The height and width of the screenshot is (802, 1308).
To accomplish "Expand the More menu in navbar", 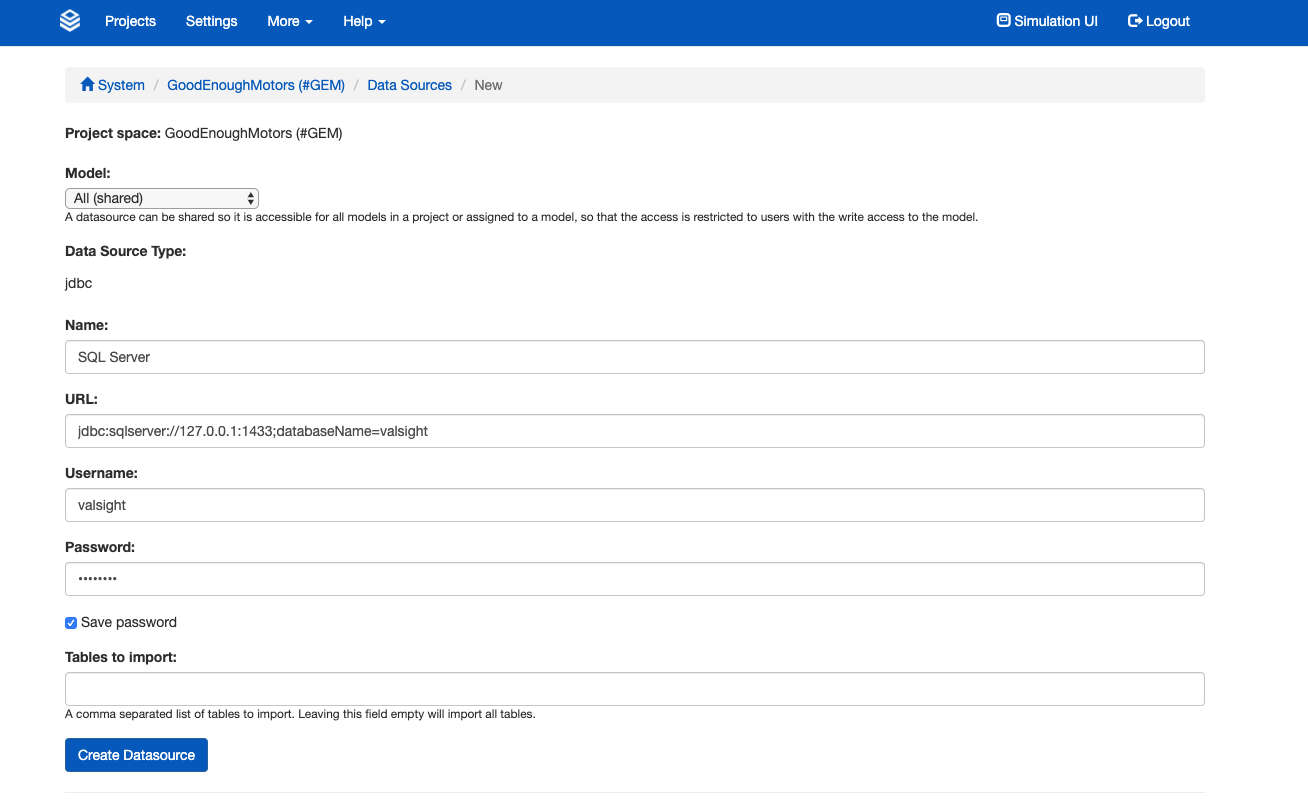I will coord(289,21).
